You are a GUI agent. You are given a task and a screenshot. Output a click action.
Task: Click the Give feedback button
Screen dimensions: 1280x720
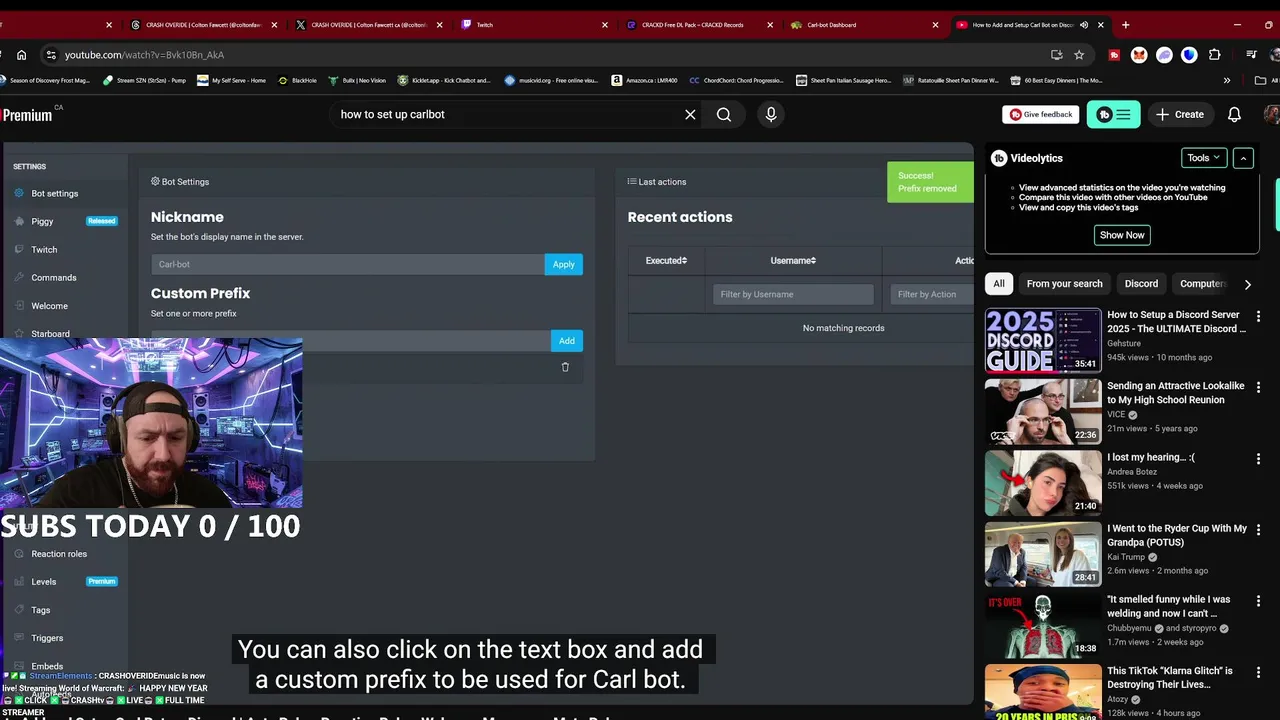[1041, 114]
